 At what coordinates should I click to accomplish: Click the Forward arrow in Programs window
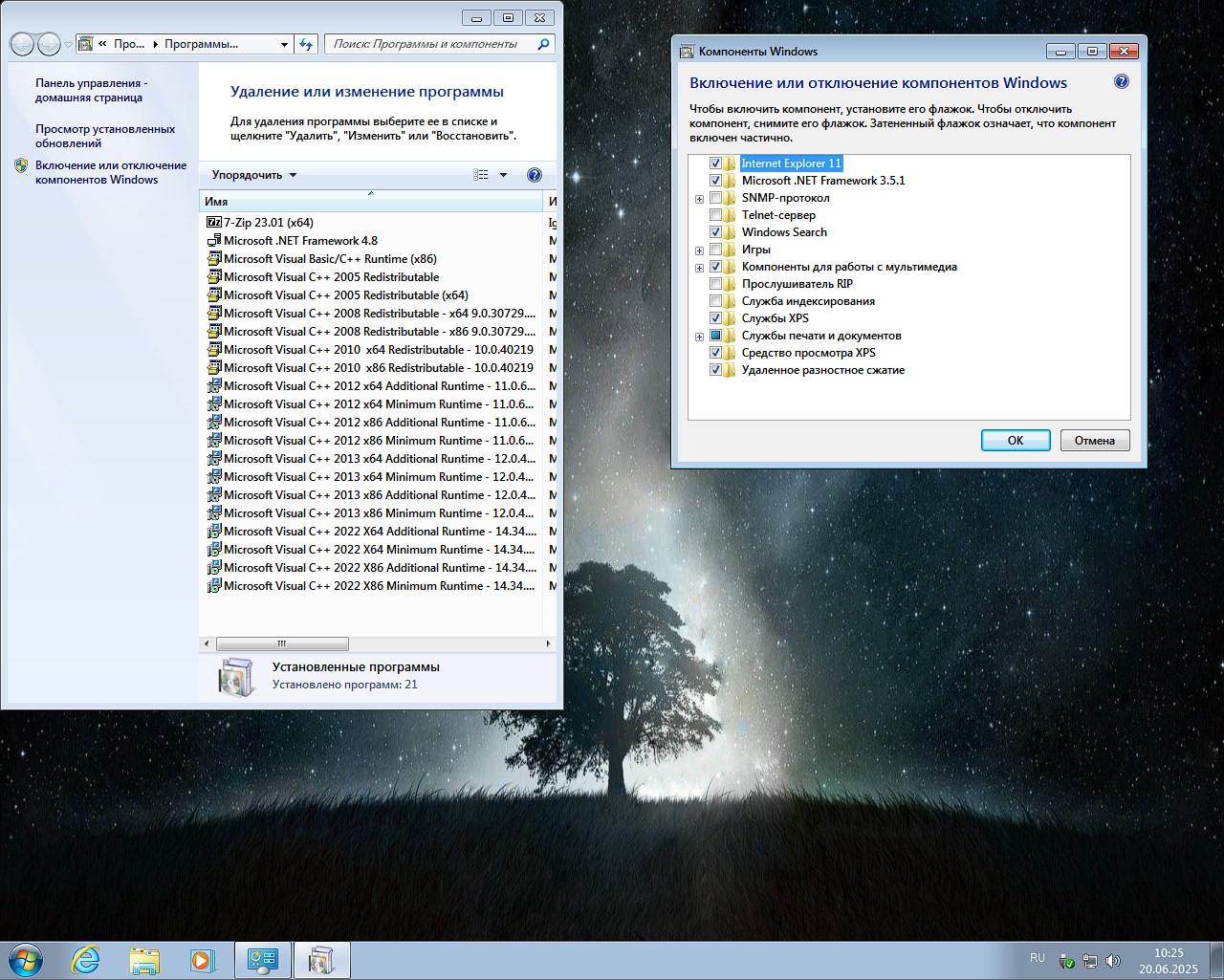point(49,44)
